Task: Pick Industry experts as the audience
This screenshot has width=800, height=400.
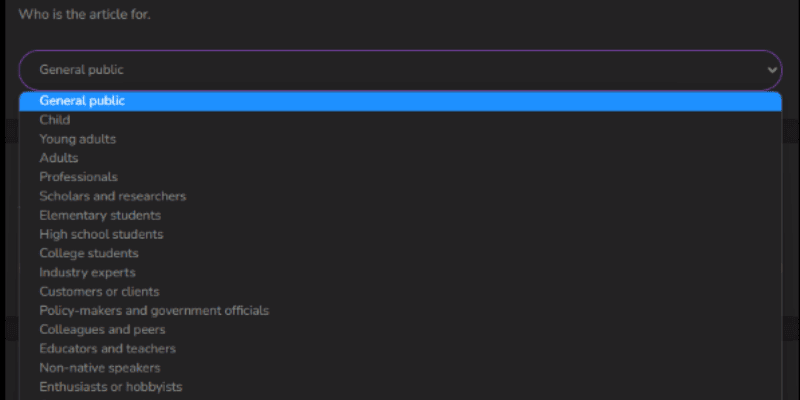Action: click(400, 272)
